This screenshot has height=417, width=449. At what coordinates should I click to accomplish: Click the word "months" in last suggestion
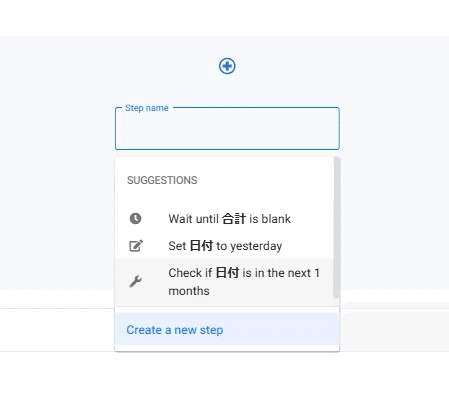pyautogui.click(x=189, y=291)
